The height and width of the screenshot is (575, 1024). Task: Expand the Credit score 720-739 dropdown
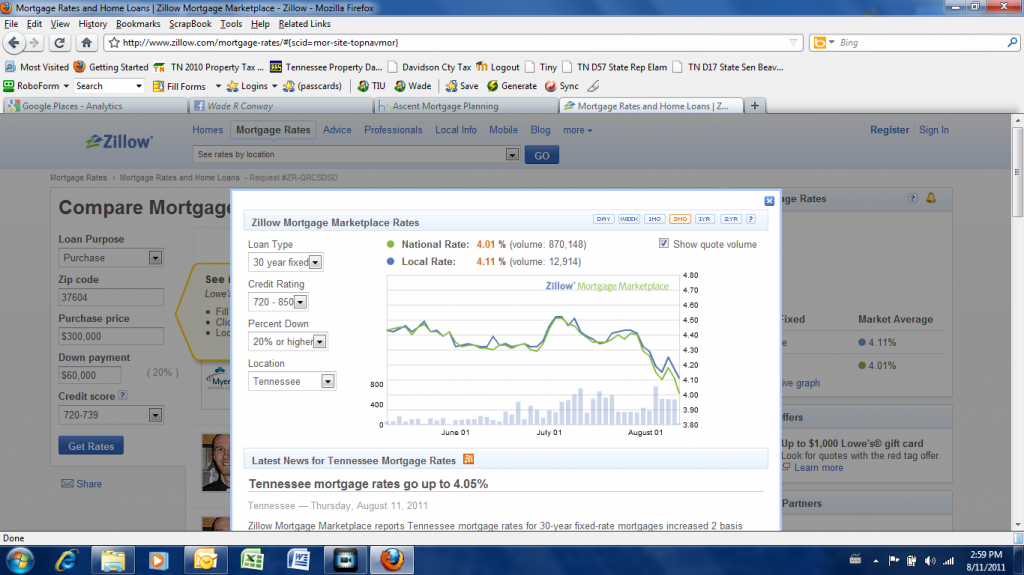pyautogui.click(x=110, y=415)
